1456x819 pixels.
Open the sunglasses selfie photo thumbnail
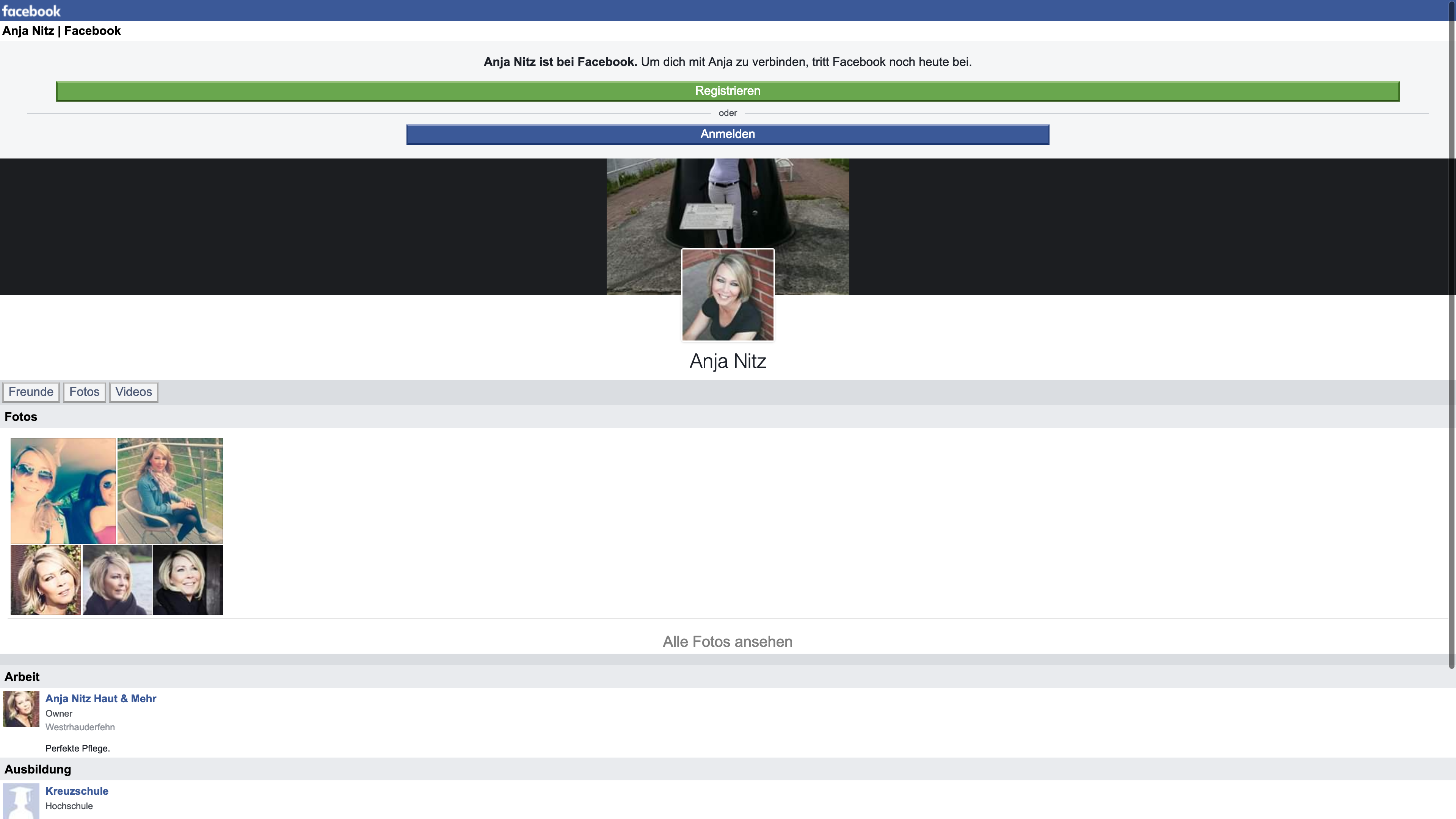tap(63, 491)
